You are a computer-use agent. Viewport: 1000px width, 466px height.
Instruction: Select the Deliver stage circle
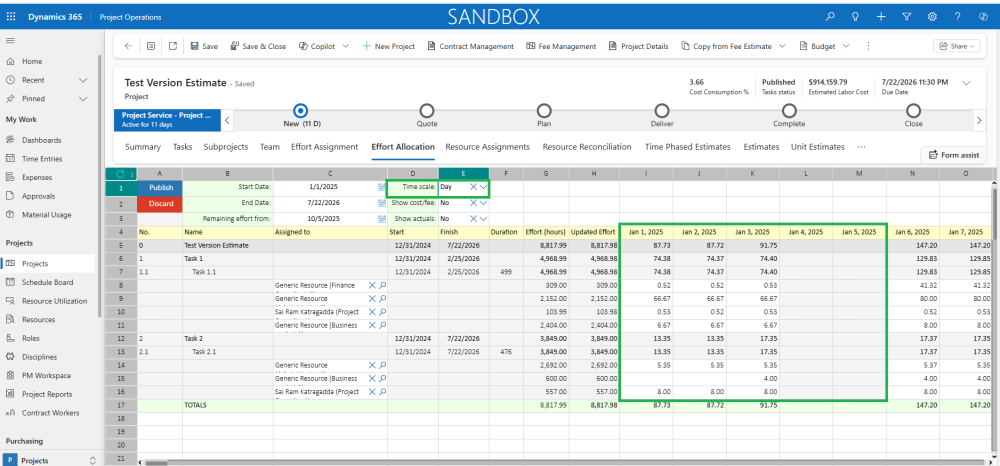tap(661, 110)
